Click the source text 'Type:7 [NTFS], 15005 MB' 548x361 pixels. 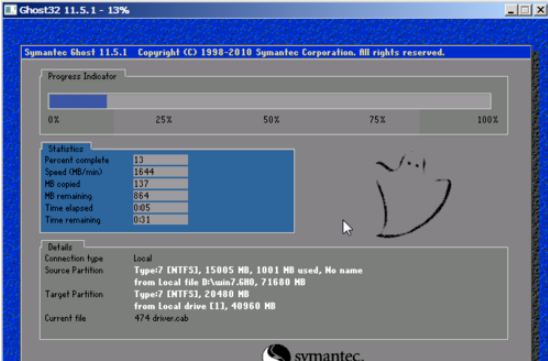coord(192,270)
